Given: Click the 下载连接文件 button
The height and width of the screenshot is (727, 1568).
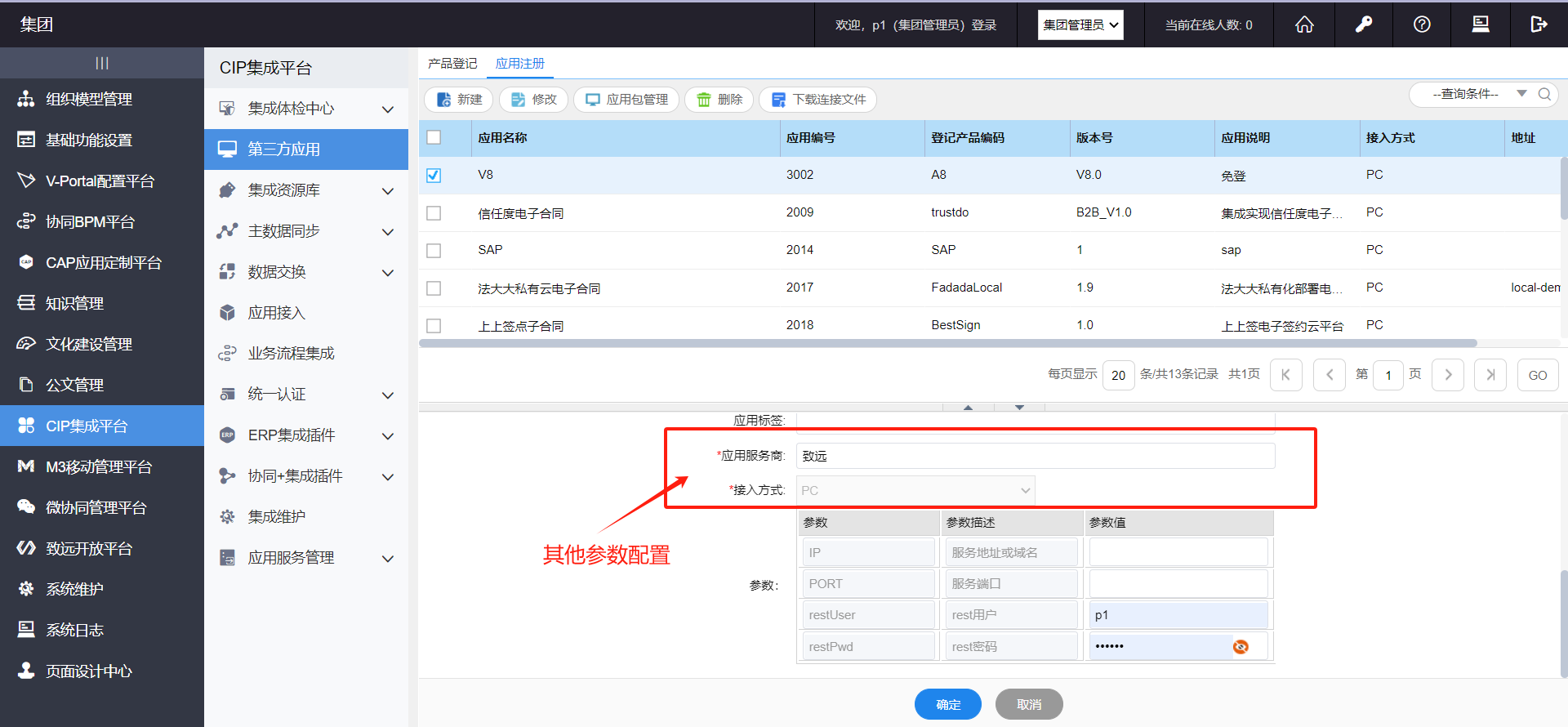Looking at the screenshot, I should [x=818, y=100].
